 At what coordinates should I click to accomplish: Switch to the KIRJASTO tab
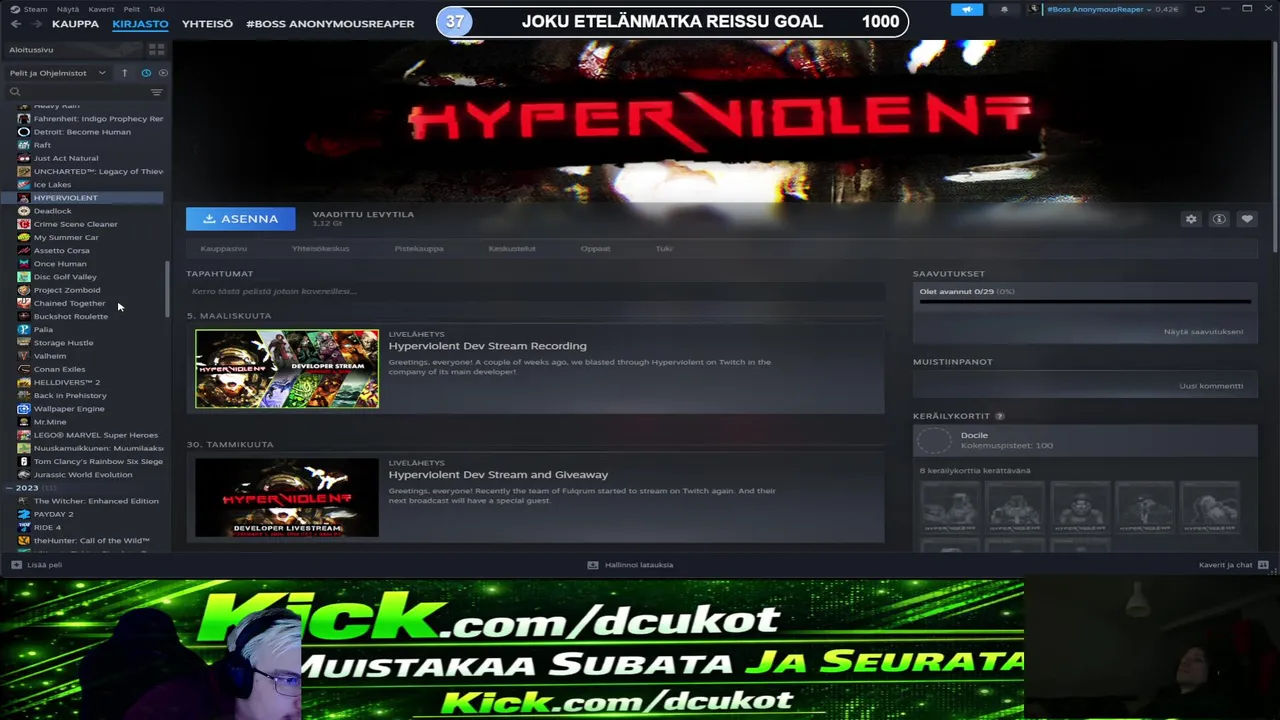click(140, 24)
